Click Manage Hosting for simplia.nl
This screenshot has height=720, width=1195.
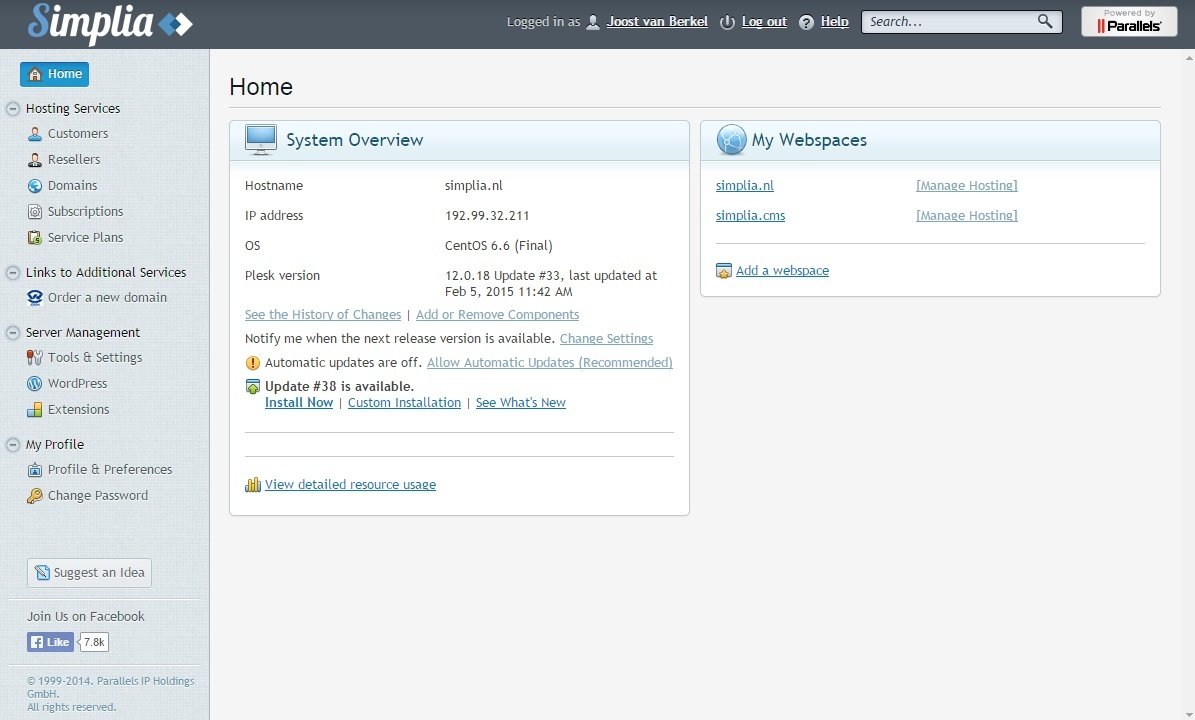tap(967, 185)
